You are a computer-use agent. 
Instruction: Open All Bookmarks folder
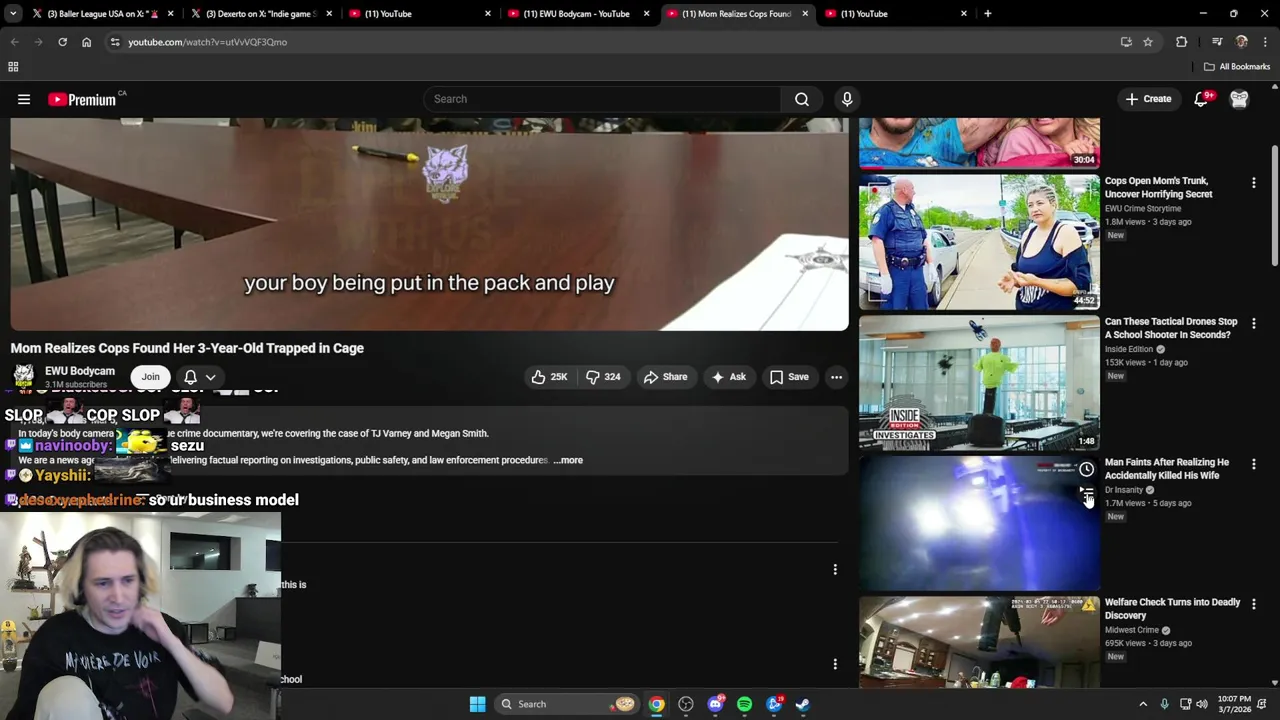tap(1237, 67)
